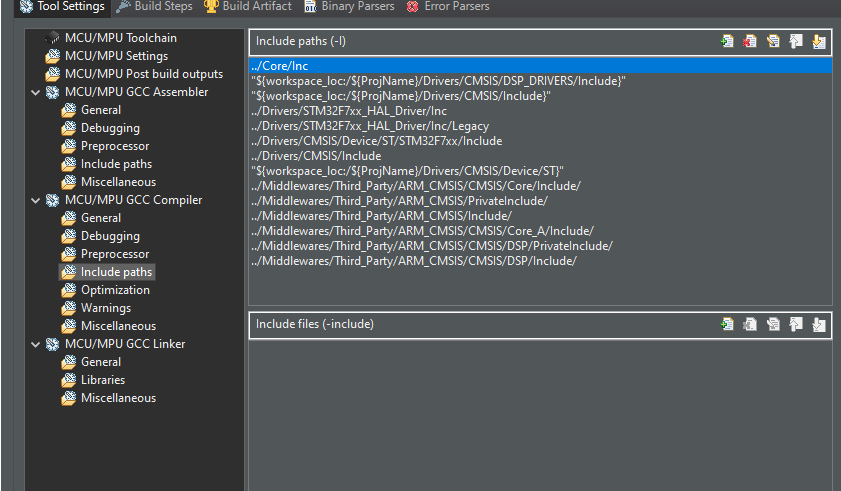Select MCU/MPU Settings in the tree
The height and width of the screenshot is (491, 841).
pos(116,56)
